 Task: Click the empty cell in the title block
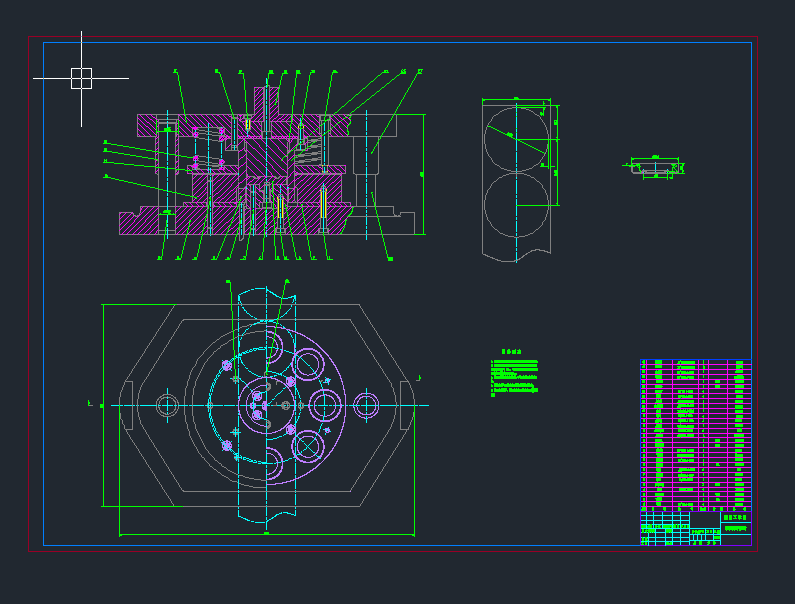click(705, 520)
